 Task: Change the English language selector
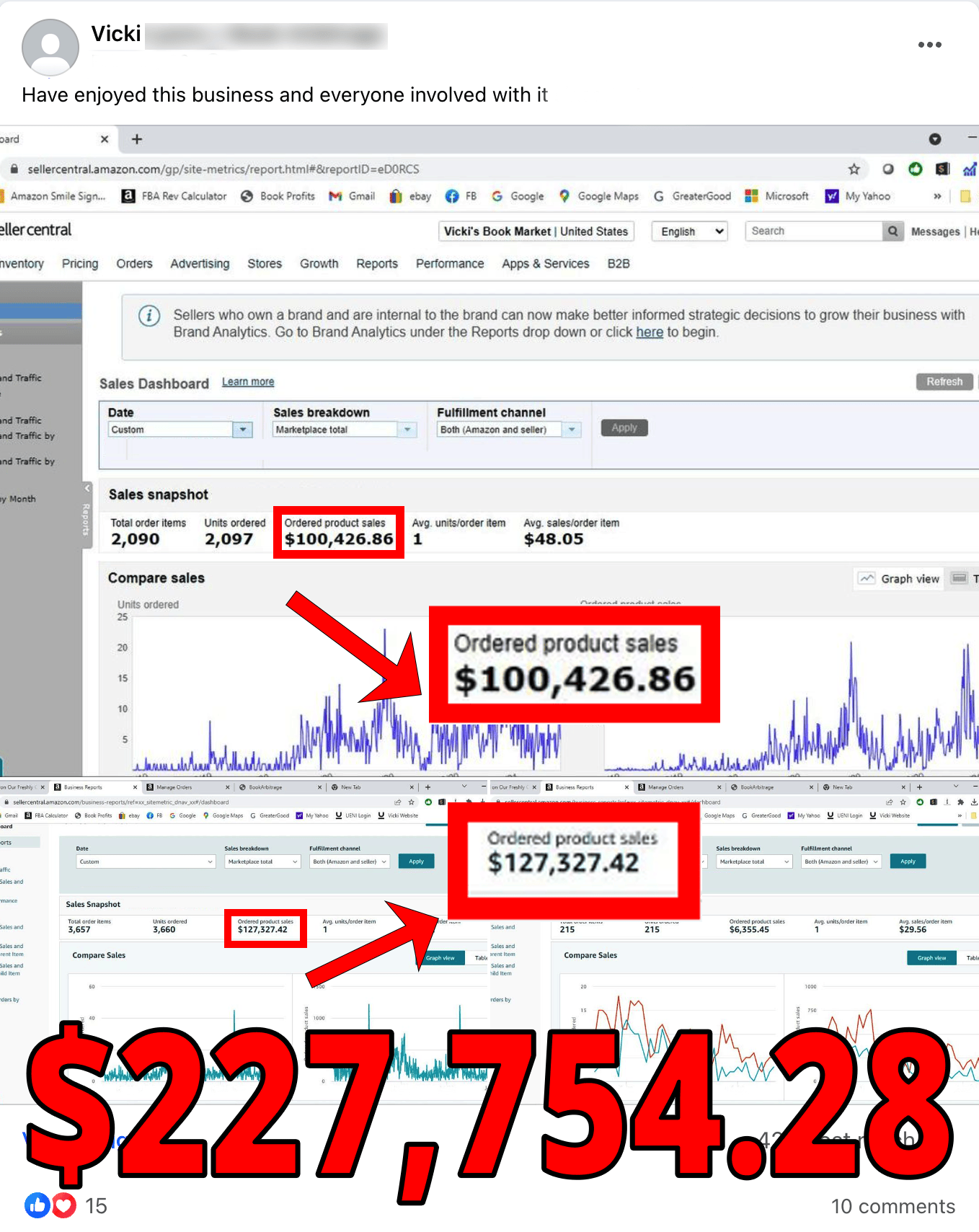pos(689,231)
